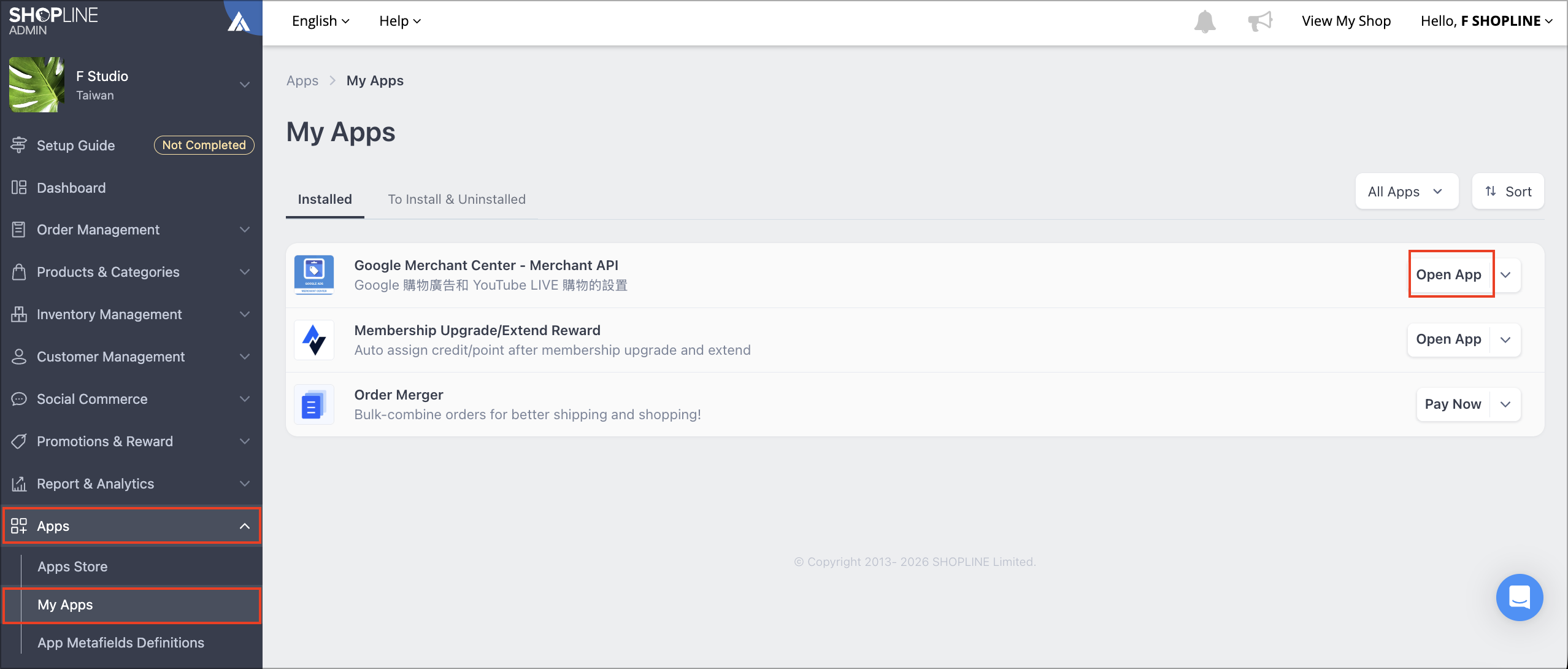Click the Promotions & Reward tag icon

[19, 441]
